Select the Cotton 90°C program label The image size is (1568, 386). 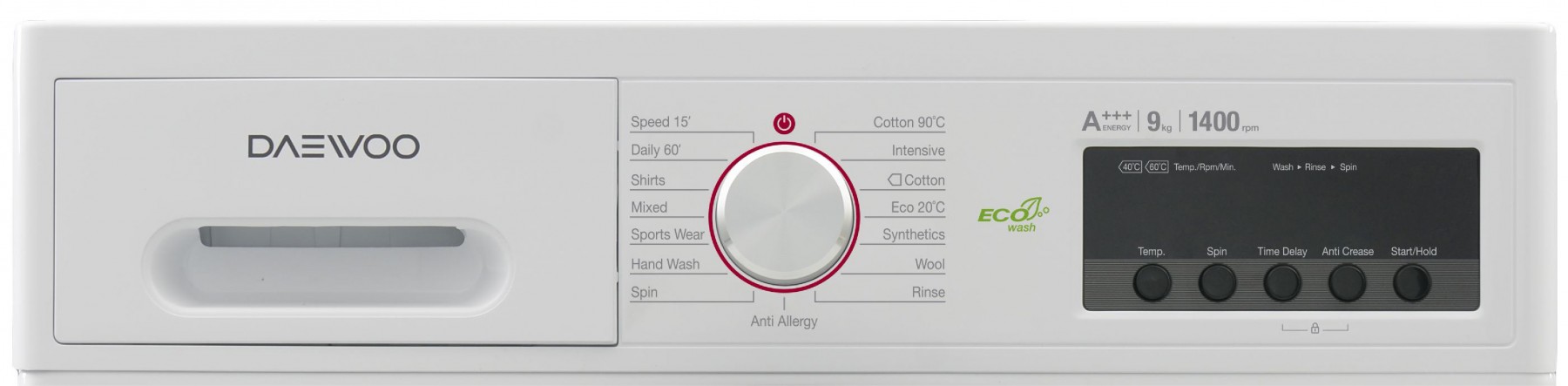point(909,123)
